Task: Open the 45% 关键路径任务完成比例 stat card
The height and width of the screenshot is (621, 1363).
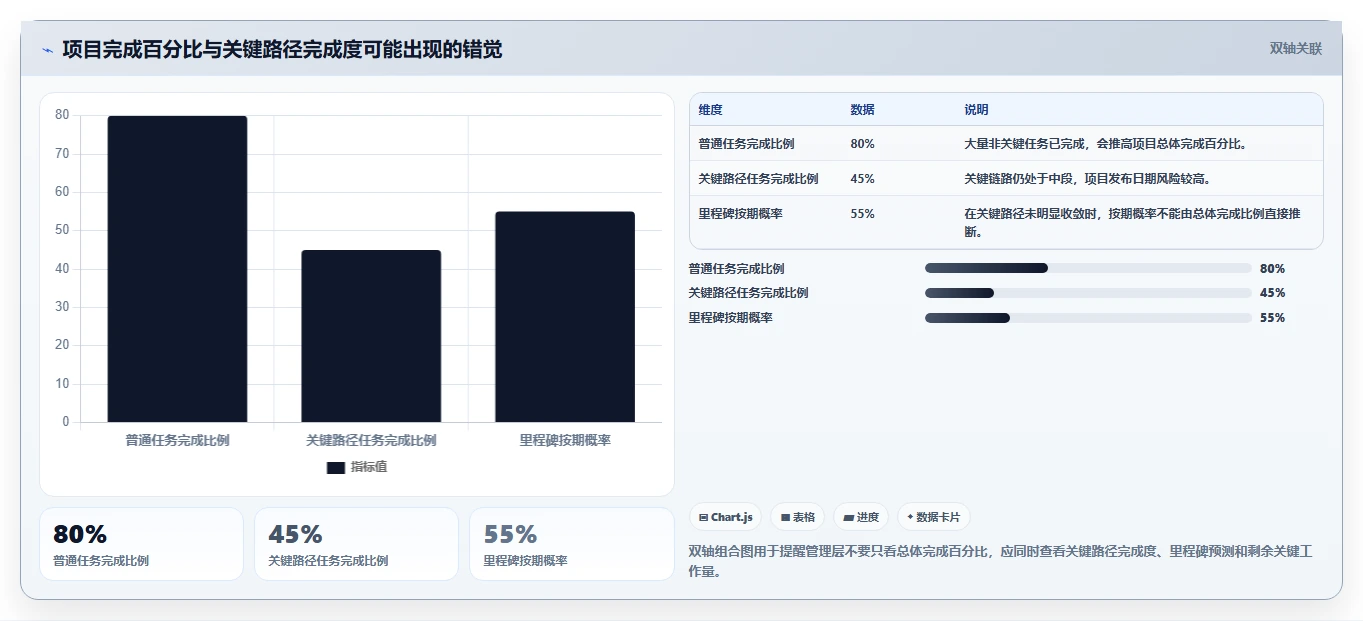Action: click(356, 544)
